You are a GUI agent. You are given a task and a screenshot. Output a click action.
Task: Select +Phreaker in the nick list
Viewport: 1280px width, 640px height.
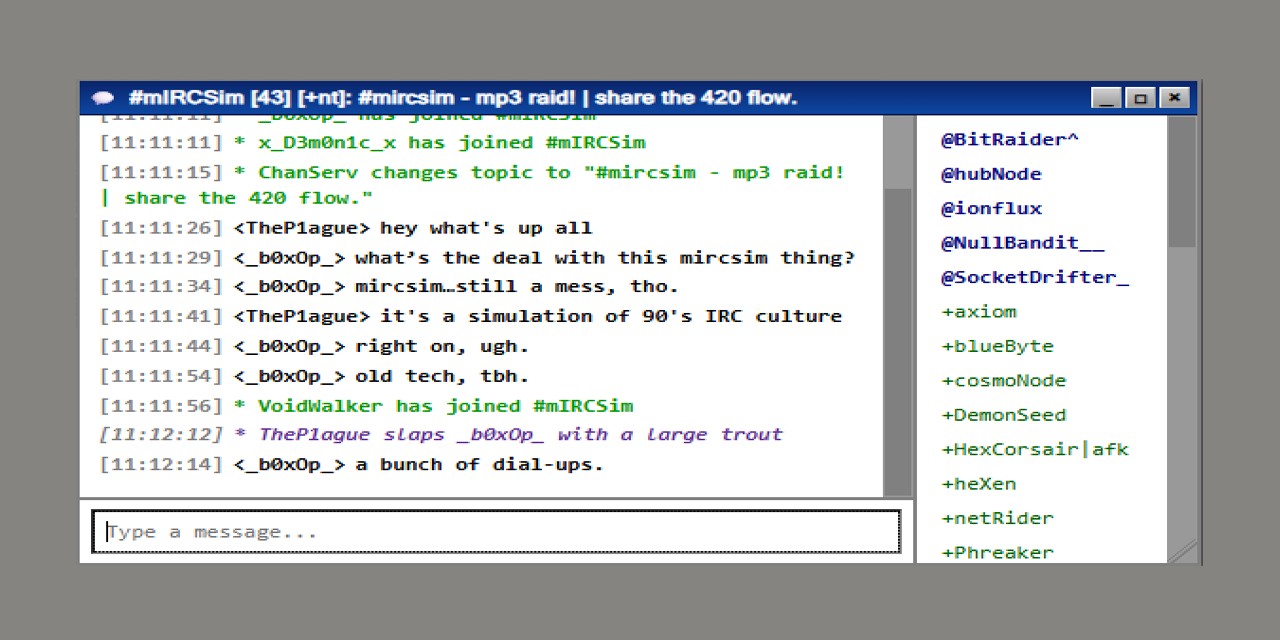[x=997, y=552]
